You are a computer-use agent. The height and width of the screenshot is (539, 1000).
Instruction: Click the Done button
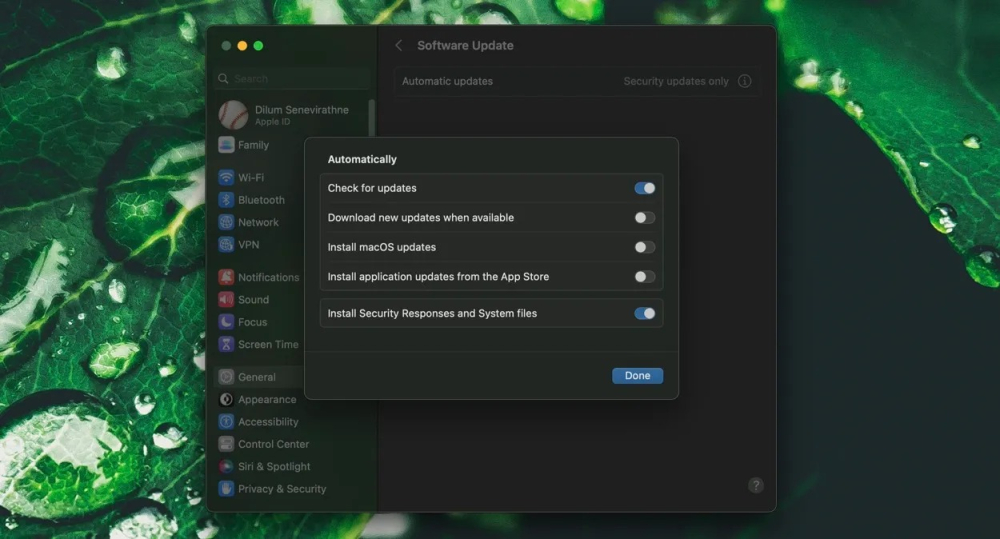[x=637, y=376]
